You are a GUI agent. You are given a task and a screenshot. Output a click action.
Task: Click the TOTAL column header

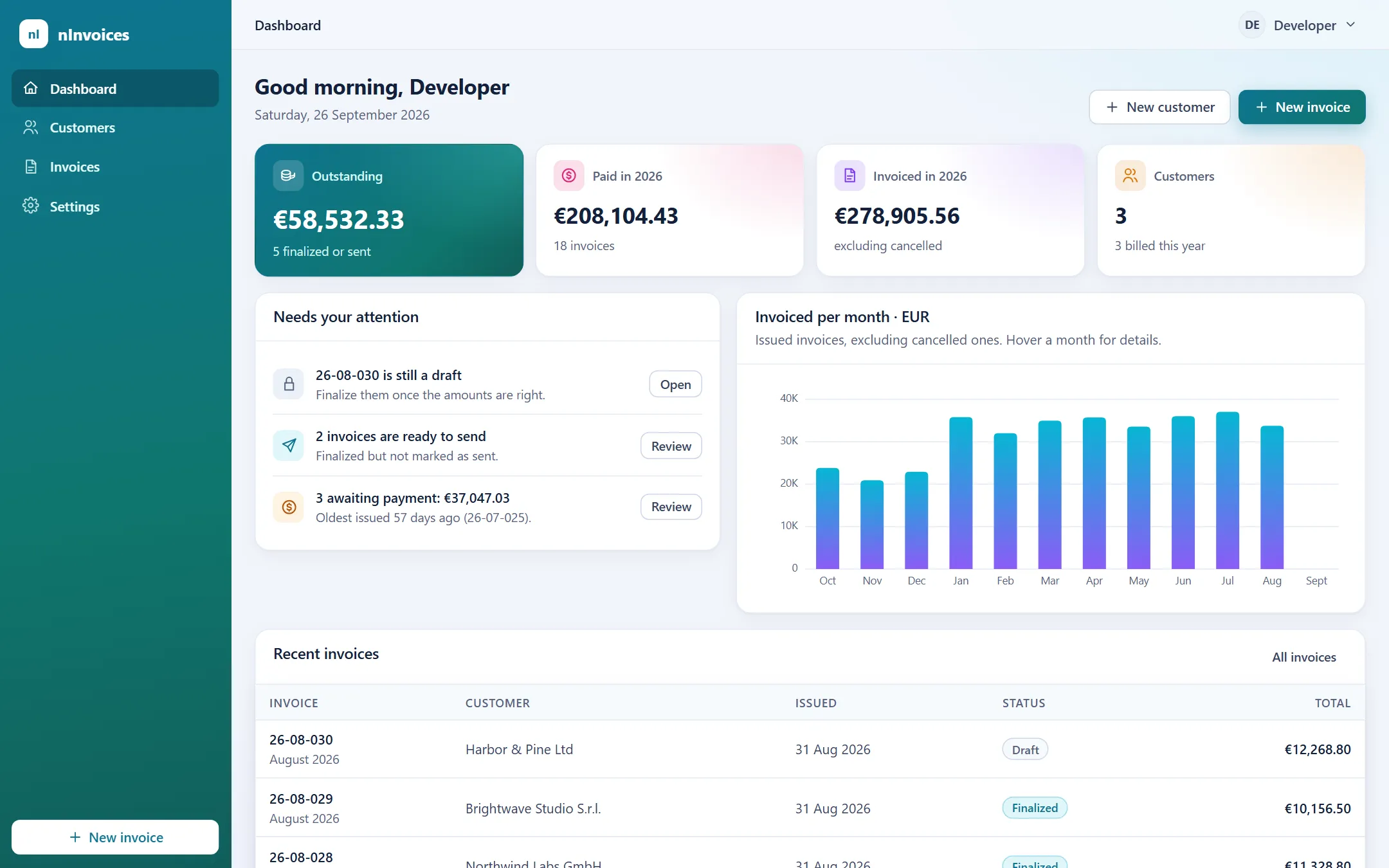pos(1332,703)
